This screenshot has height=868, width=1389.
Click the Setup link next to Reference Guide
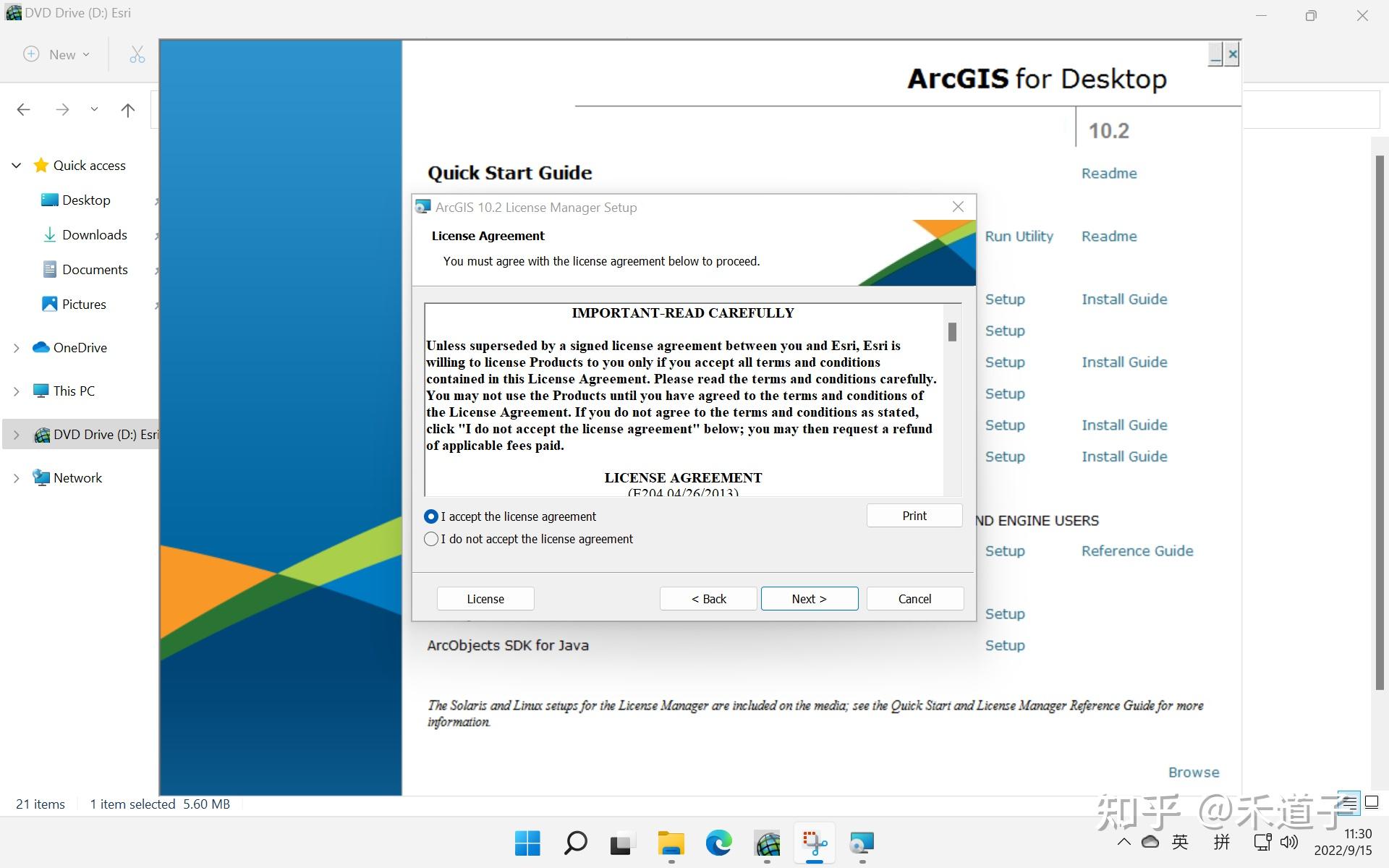click(x=1005, y=551)
